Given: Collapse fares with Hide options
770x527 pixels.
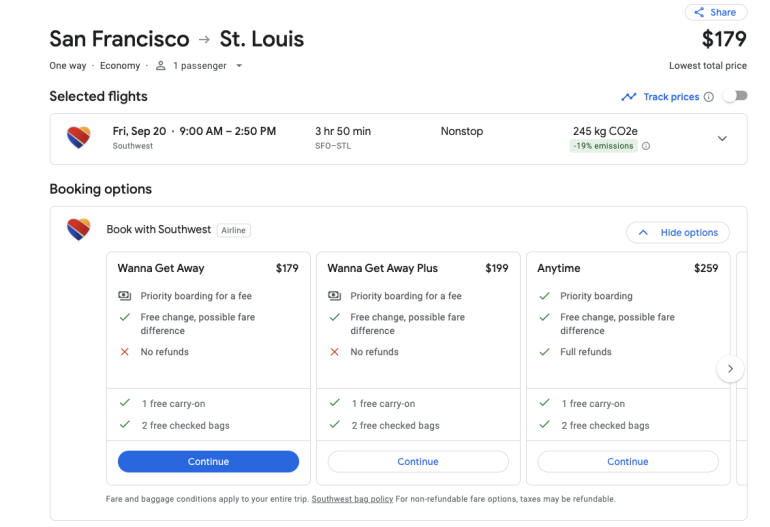Looking at the screenshot, I should [x=677, y=233].
